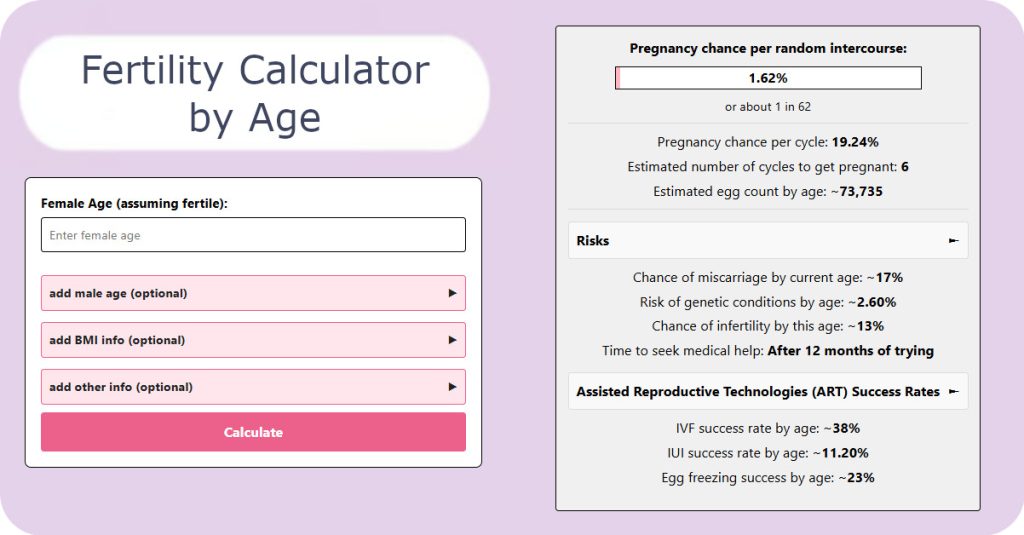This screenshot has height=535, width=1024.
Task: Click the Fertility Calculator by Age title
Action: click(x=255, y=93)
